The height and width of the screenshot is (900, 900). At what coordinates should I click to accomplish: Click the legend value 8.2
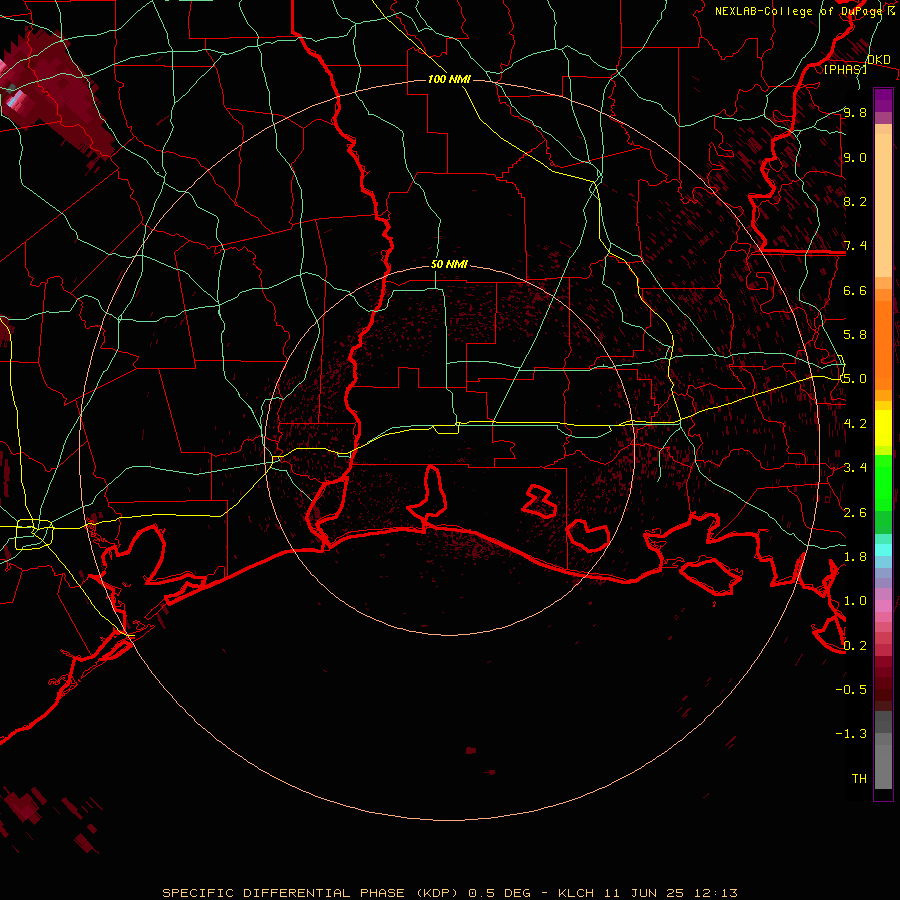(855, 201)
